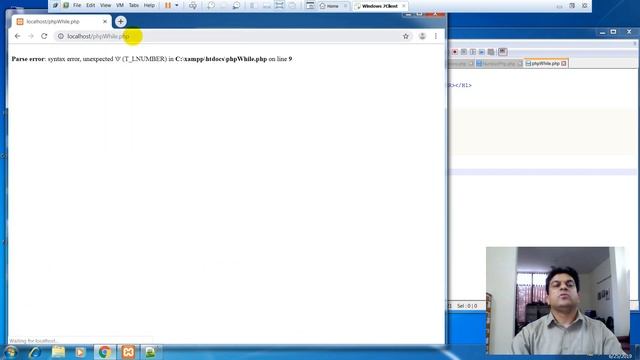Expand the power options dropdown arrow
The height and width of the screenshot is (360, 640).
point(177,5)
